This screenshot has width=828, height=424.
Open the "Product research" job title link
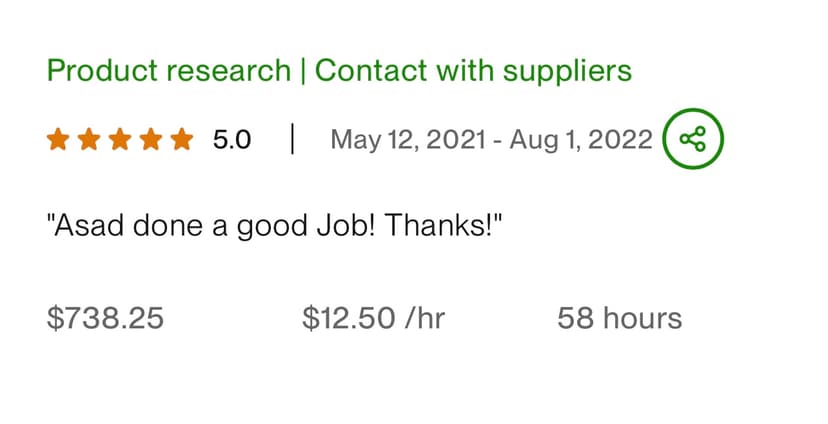(x=168, y=71)
